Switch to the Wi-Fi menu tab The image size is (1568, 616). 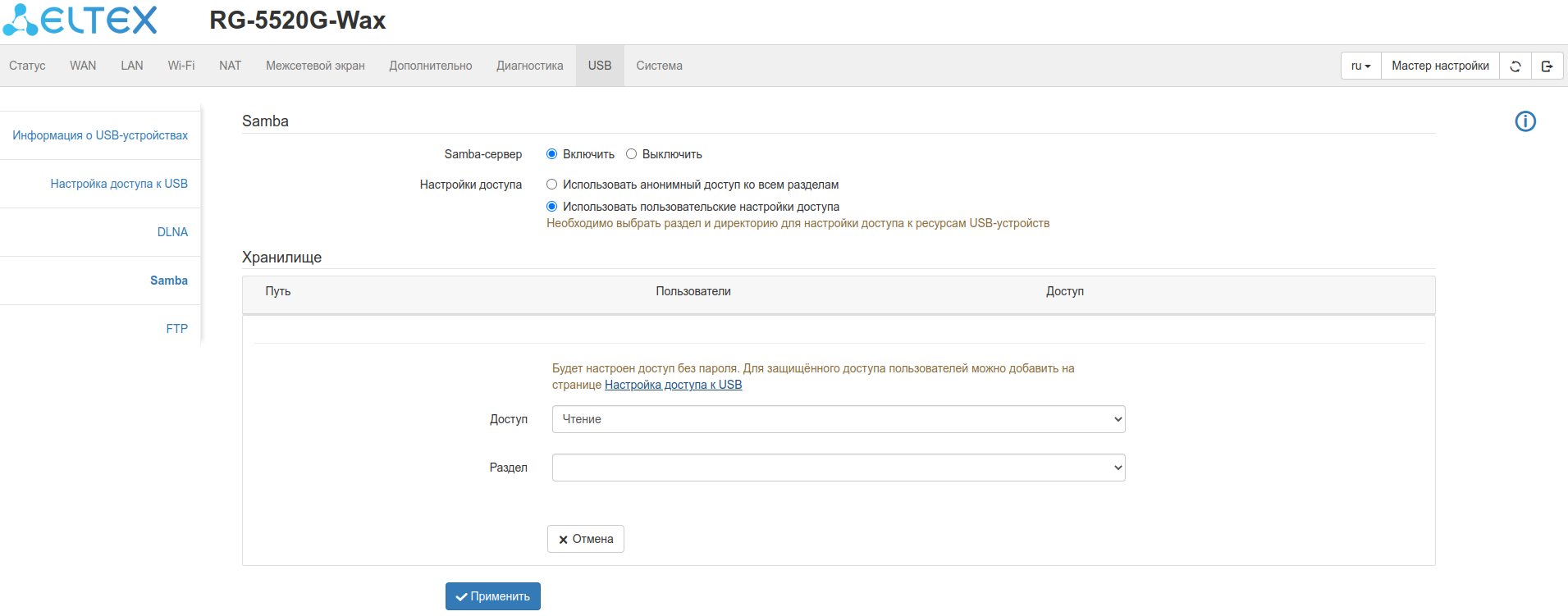[181, 66]
